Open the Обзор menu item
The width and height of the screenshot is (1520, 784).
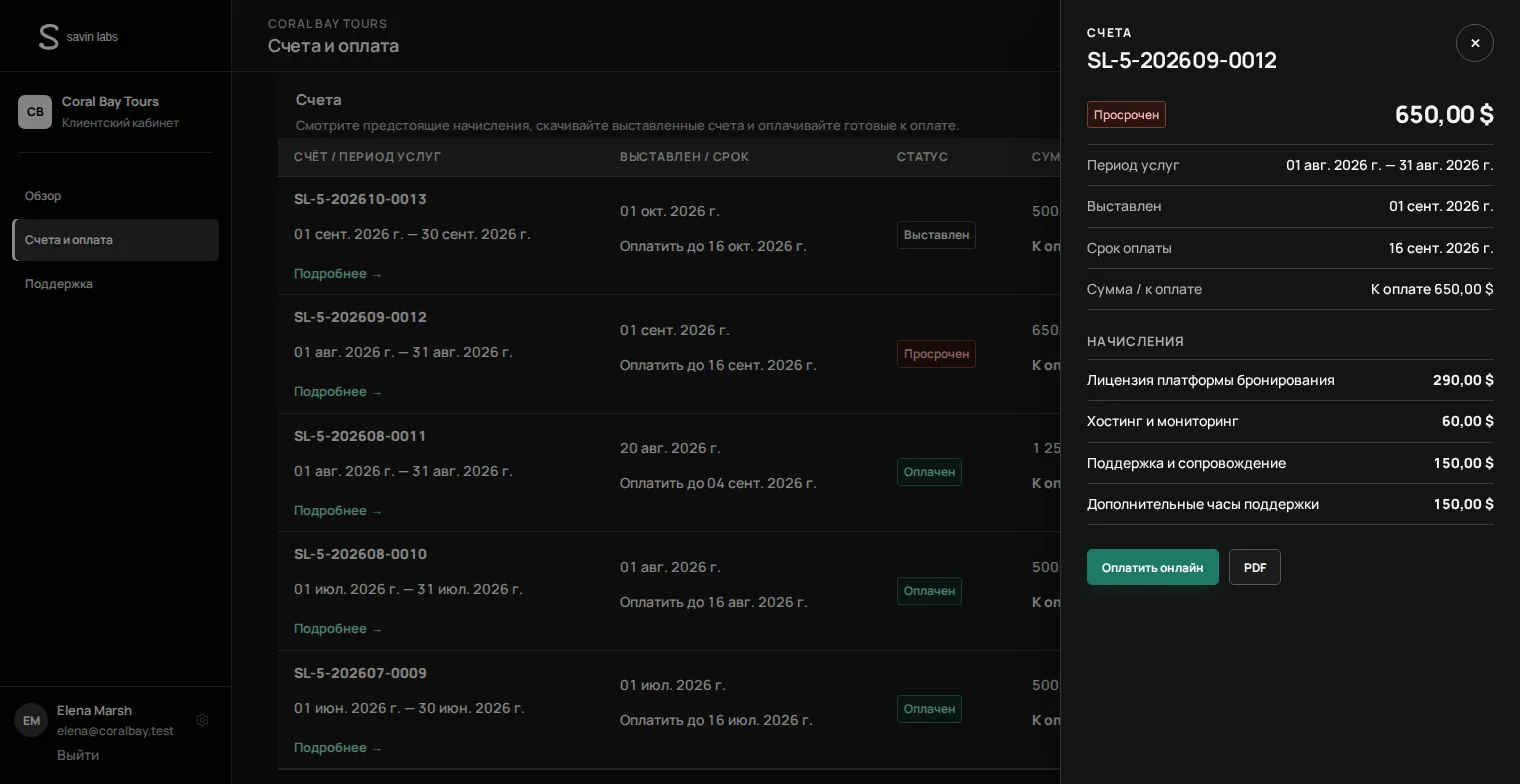click(43, 196)
